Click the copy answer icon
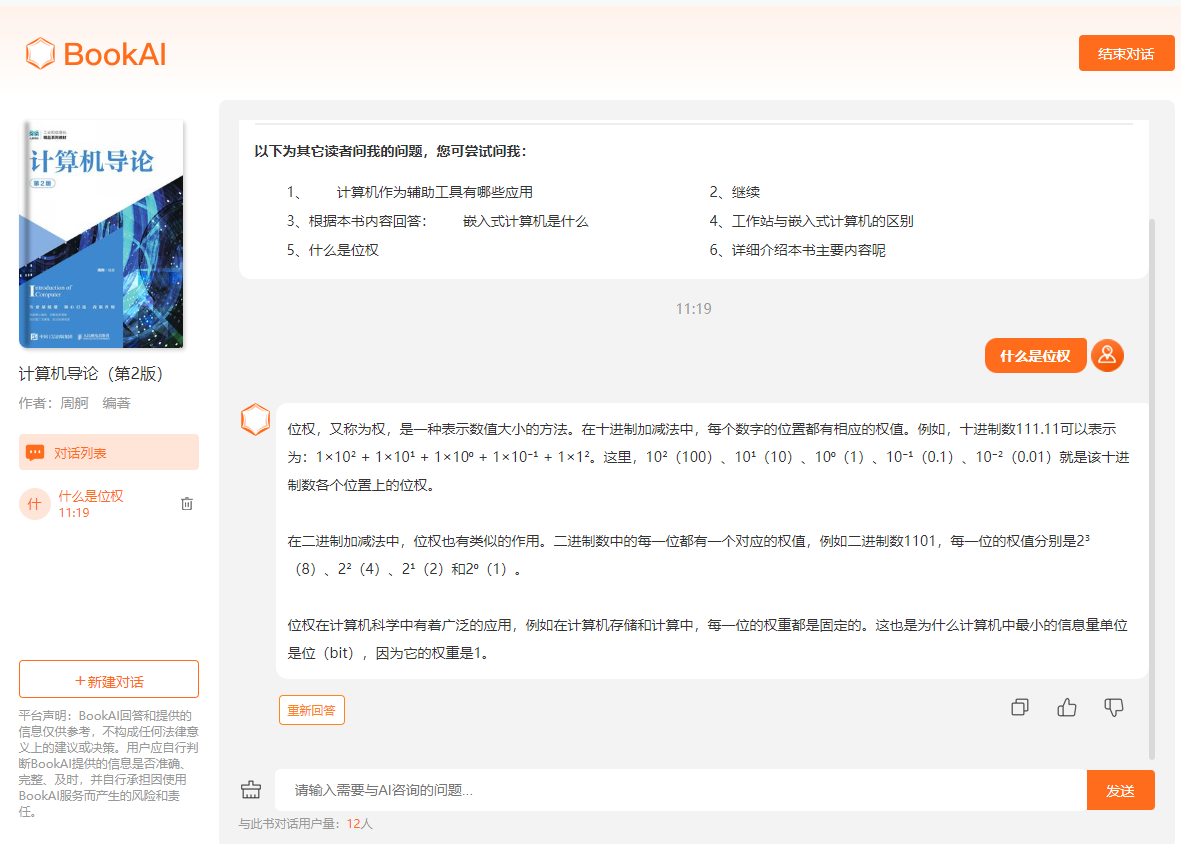The height and width of the screenshot is (844, 1181). click(1019, 708)
